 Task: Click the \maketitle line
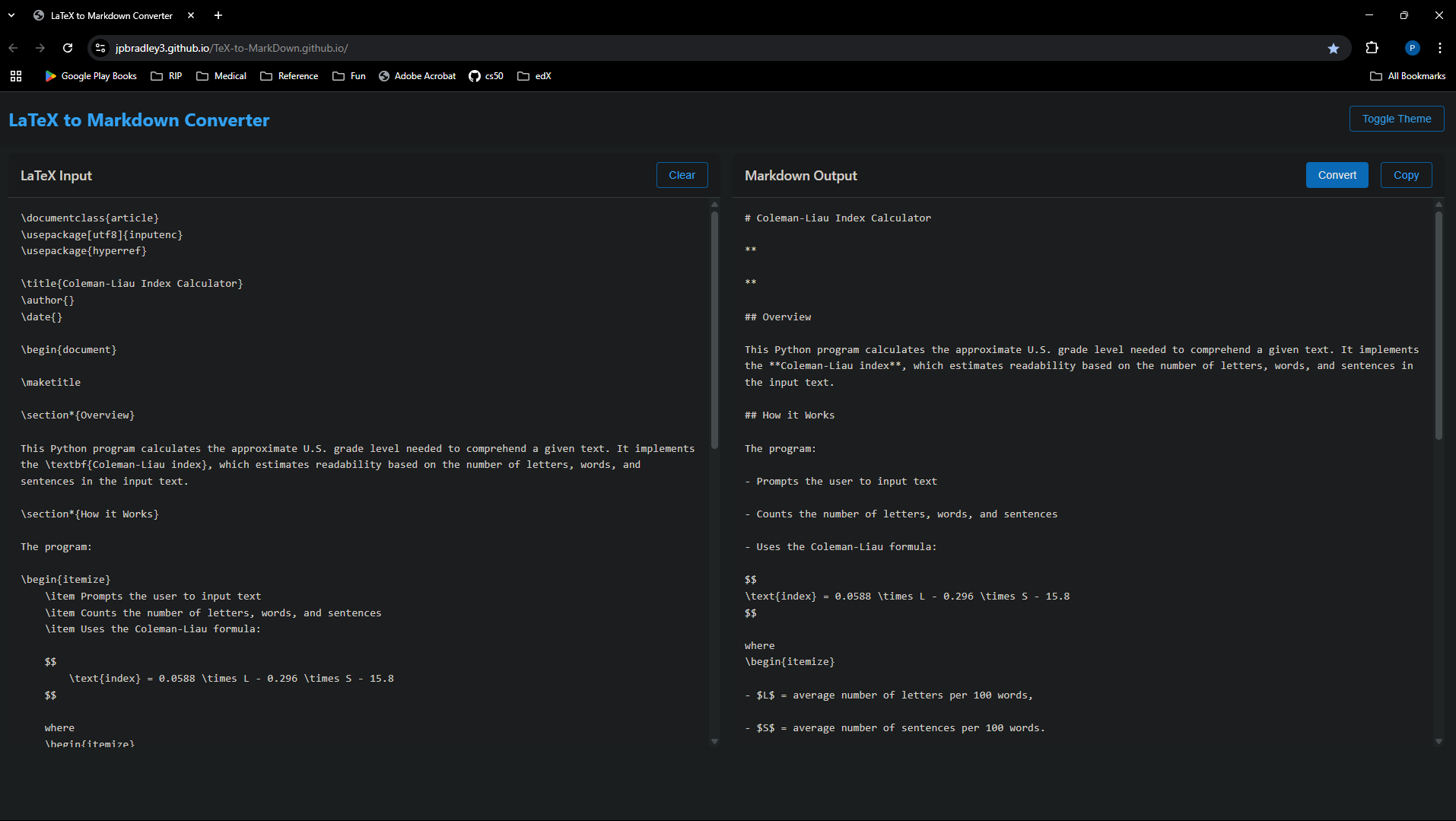(x=50, y=383)
